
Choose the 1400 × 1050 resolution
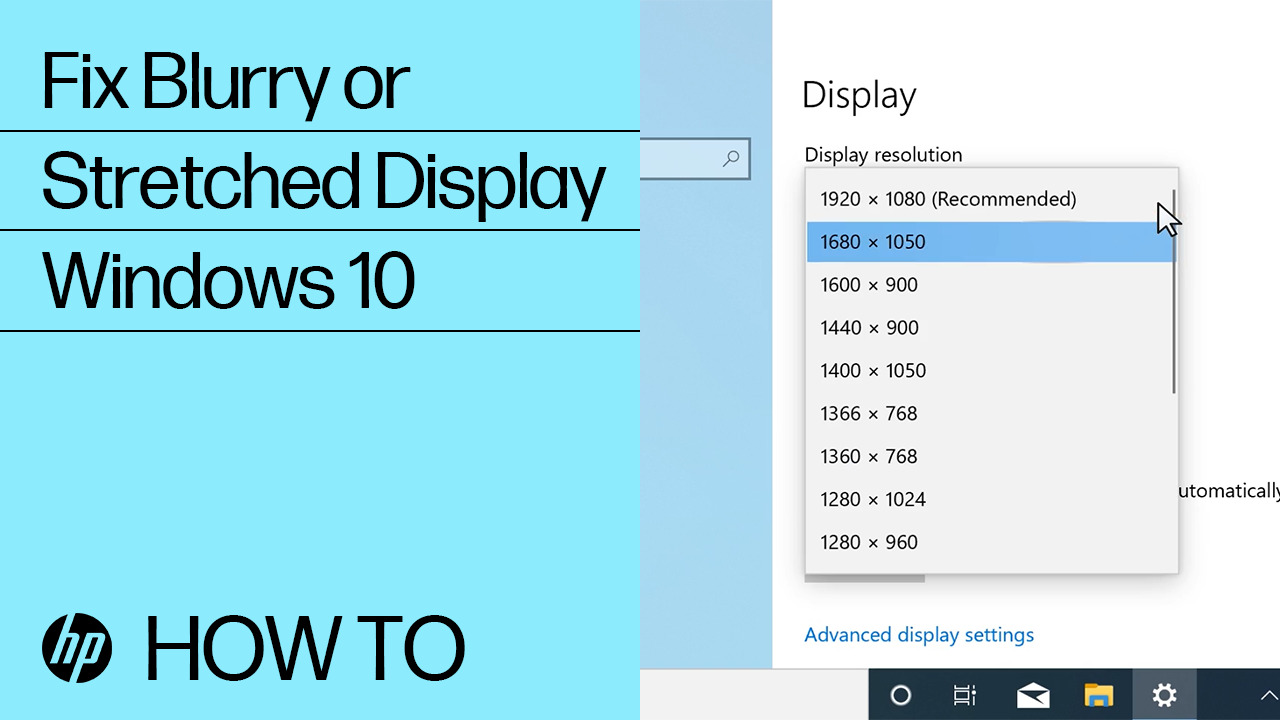click(872, 370)
